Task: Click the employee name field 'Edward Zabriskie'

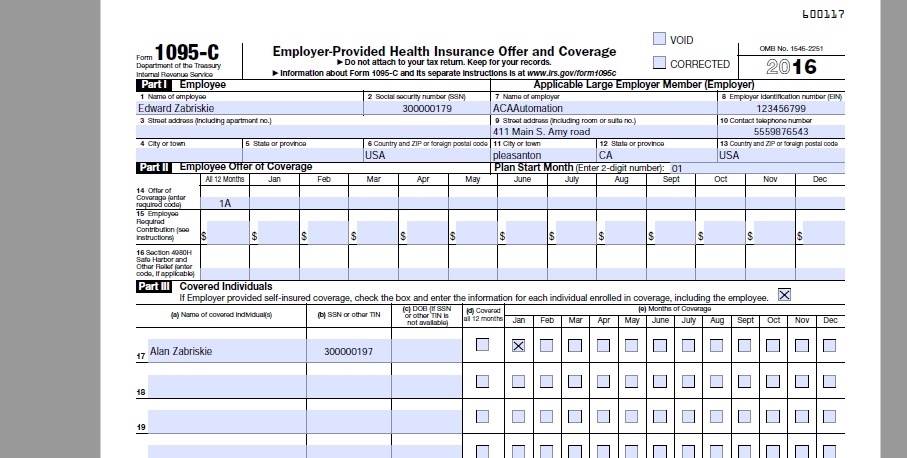Action: [x=250, y=108]
